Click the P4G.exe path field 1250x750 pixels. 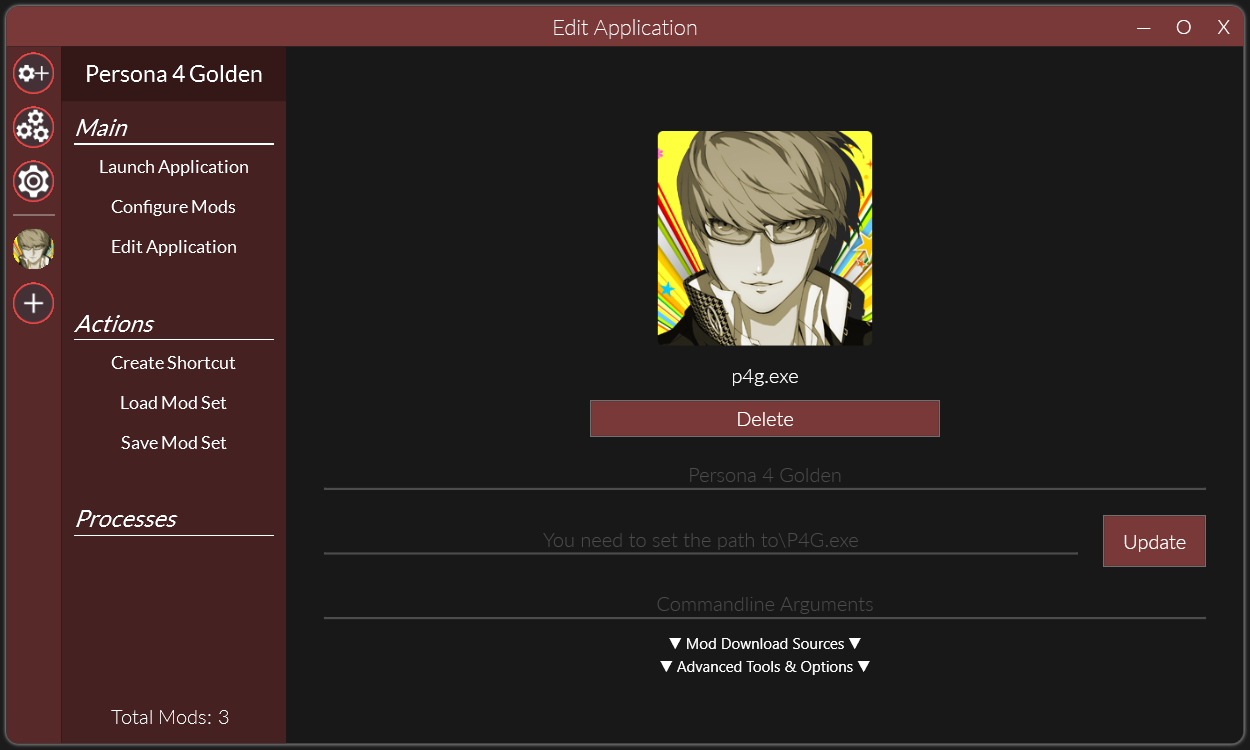point(701,540)
